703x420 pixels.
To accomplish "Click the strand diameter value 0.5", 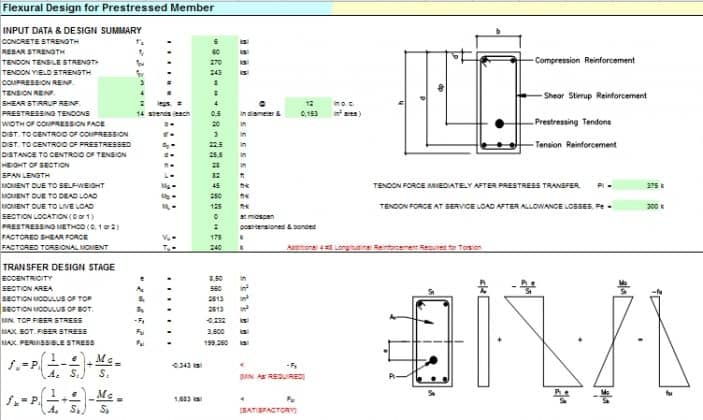I will tap(215, 113).
